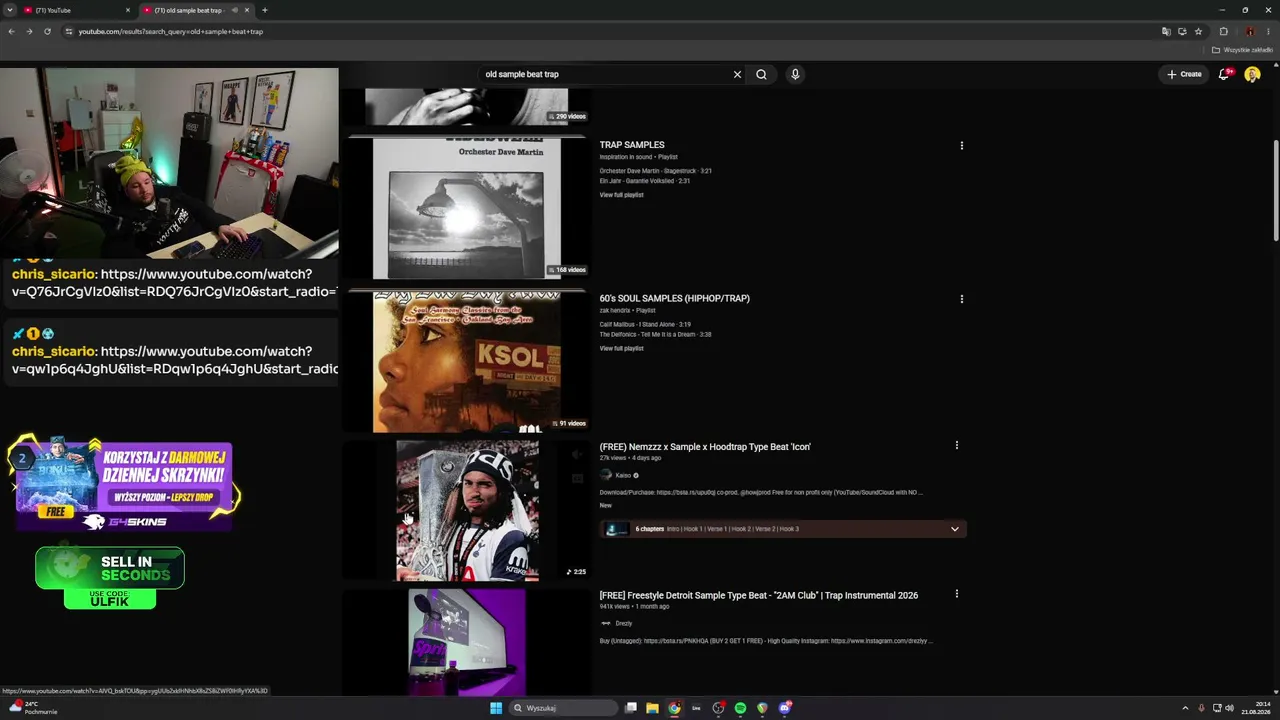The image size is (1280, 720).
Task: Open the Kaioo channel name
Action: coord(623,475)
